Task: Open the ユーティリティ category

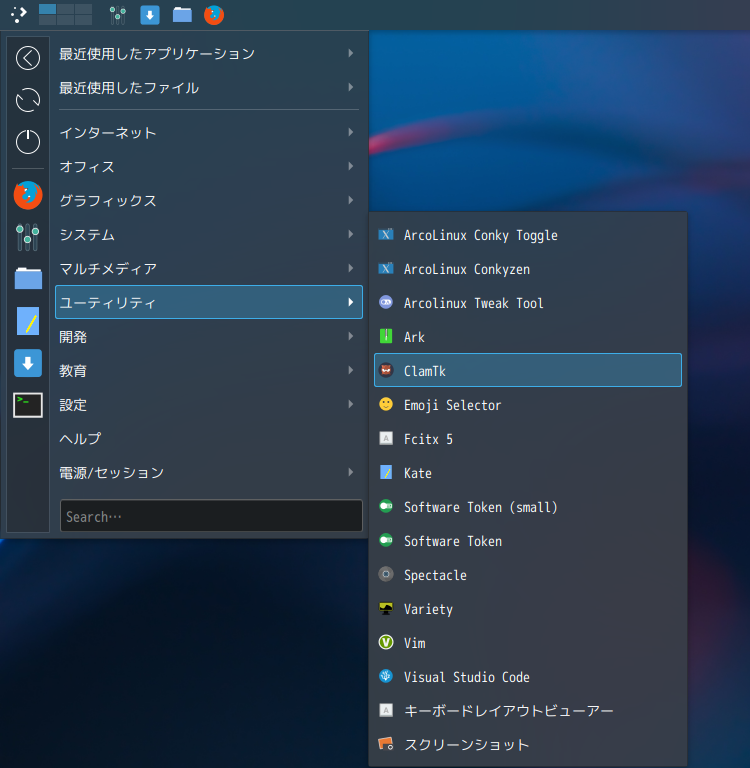Action: click(209, 302)
